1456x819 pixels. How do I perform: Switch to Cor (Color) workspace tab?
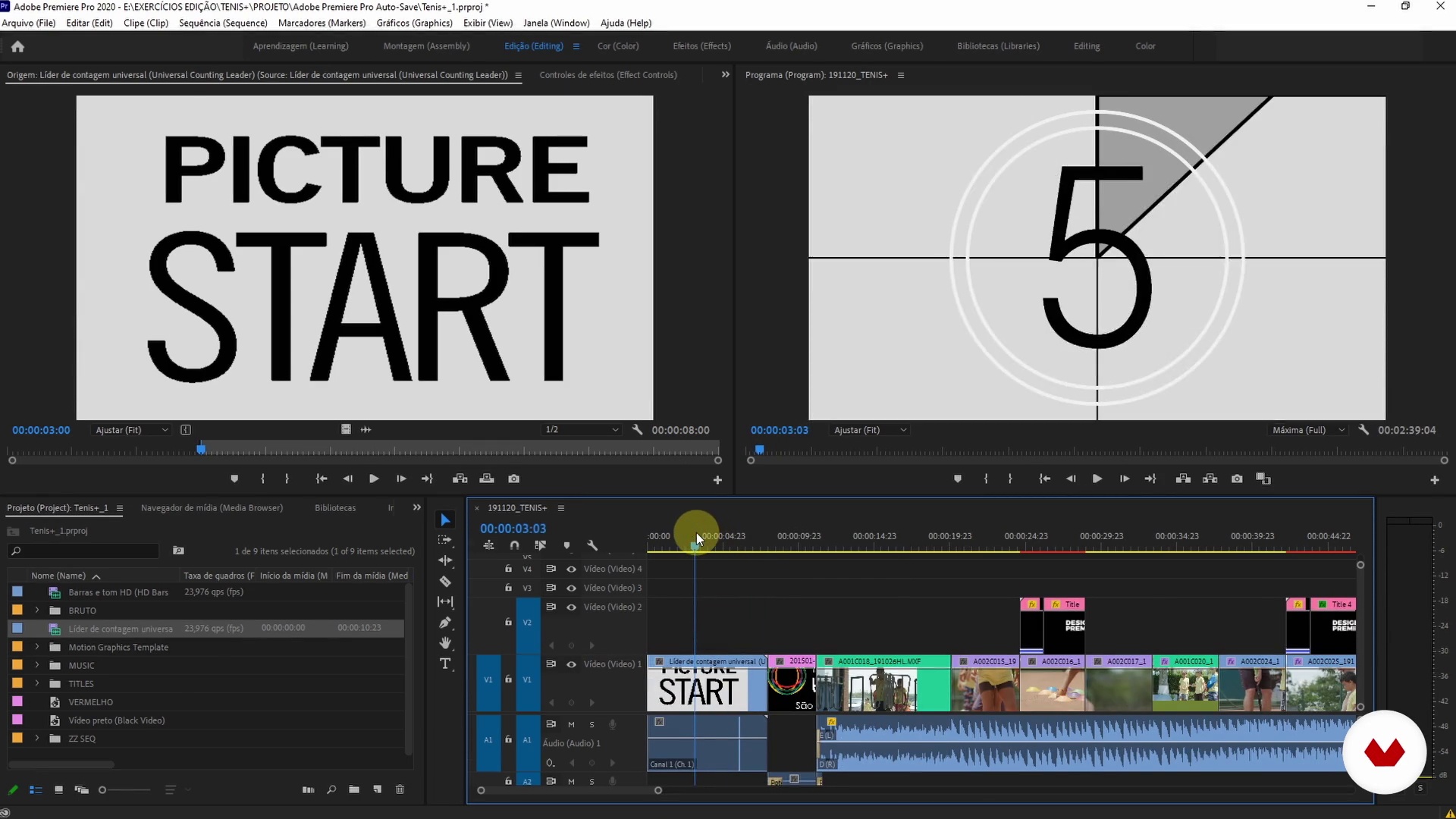[617, 46]
